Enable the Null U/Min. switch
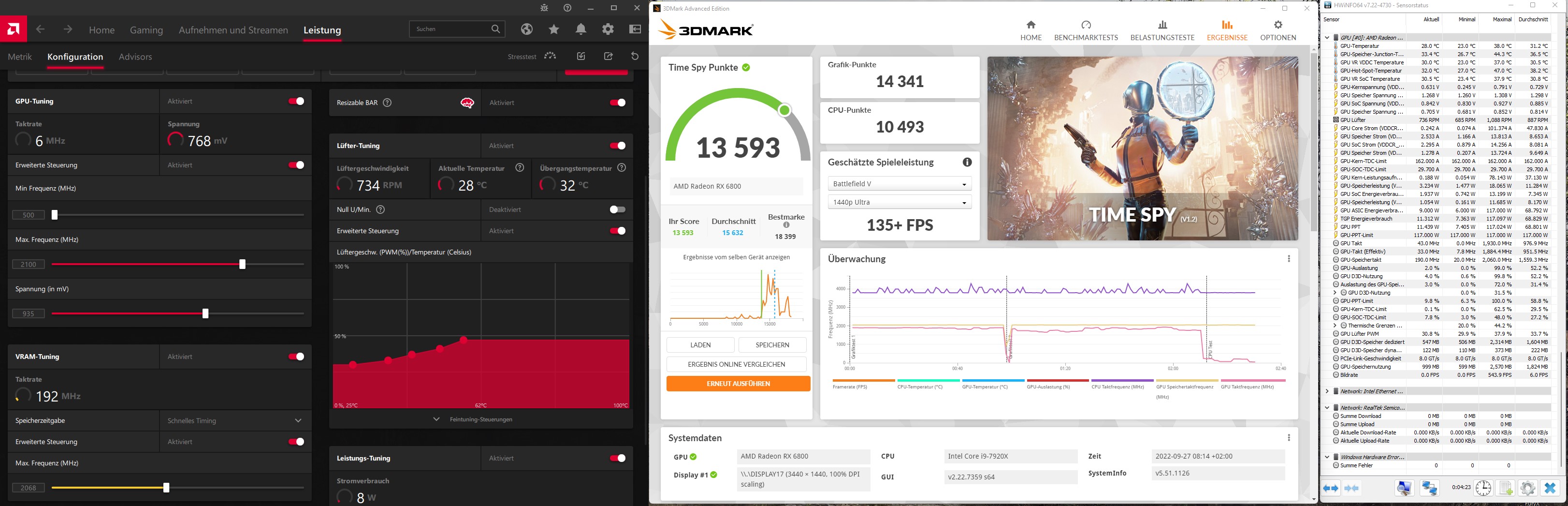1568x506 pixels. pos(618,209)
